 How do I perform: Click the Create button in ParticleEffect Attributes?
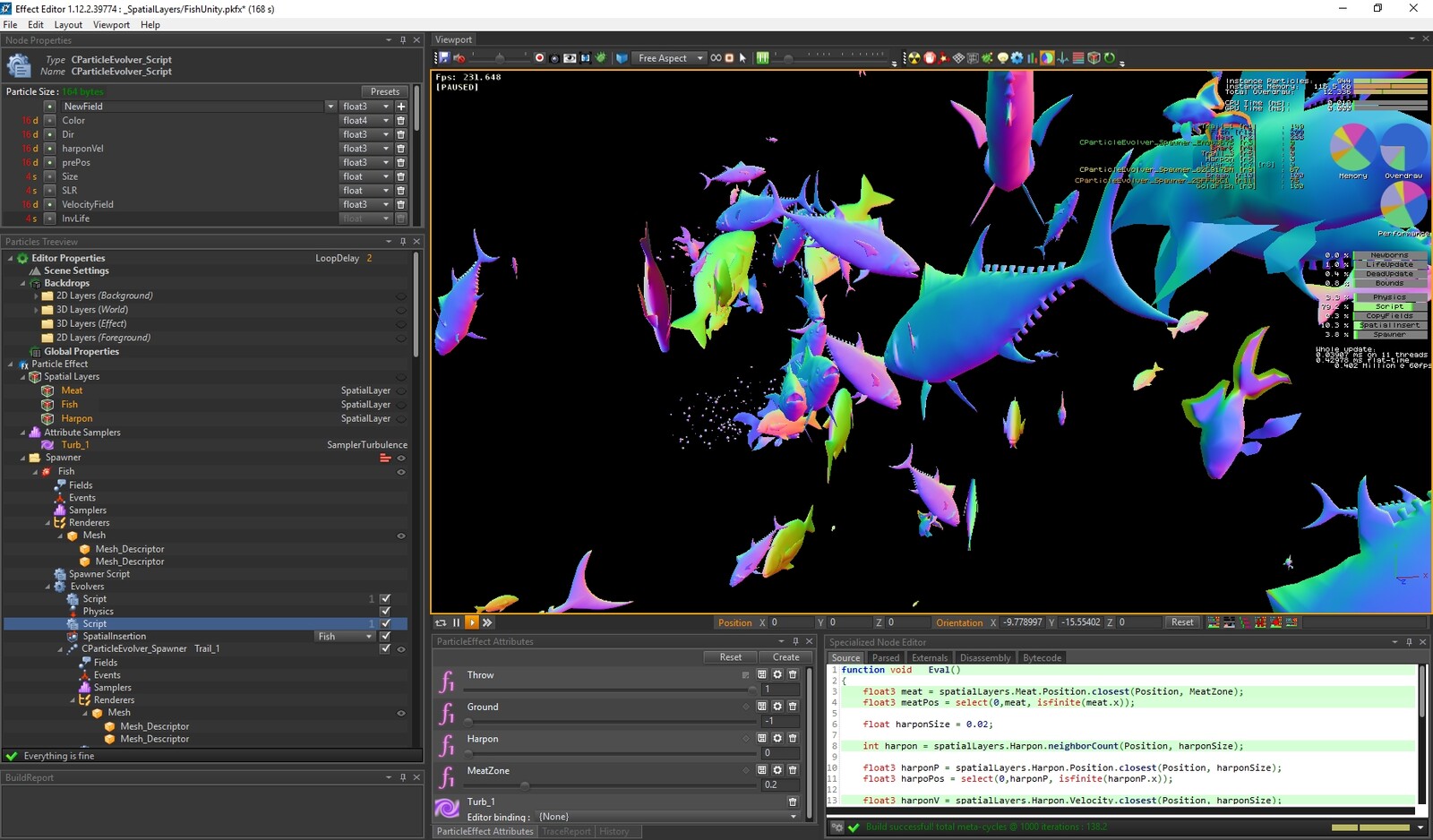tap(785, 656)
